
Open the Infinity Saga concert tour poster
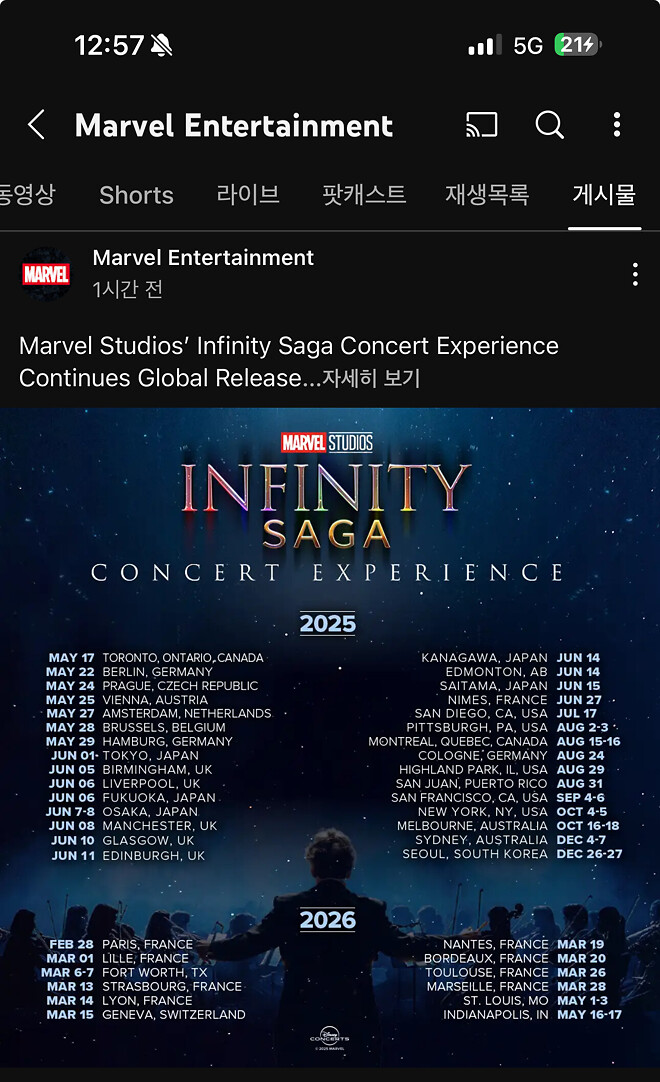(x=330, y=740)
